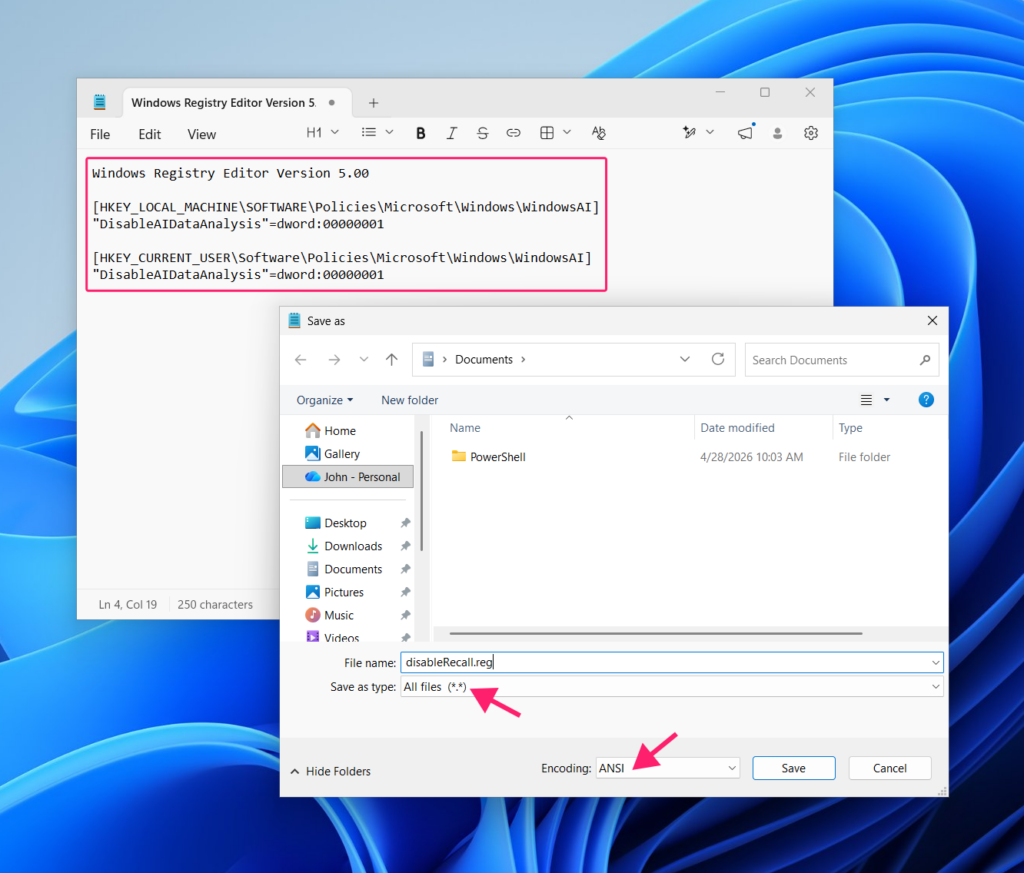The image size is (1024, 873).
Task: Open the Notepad account profile icon
Action: point(777,133)
